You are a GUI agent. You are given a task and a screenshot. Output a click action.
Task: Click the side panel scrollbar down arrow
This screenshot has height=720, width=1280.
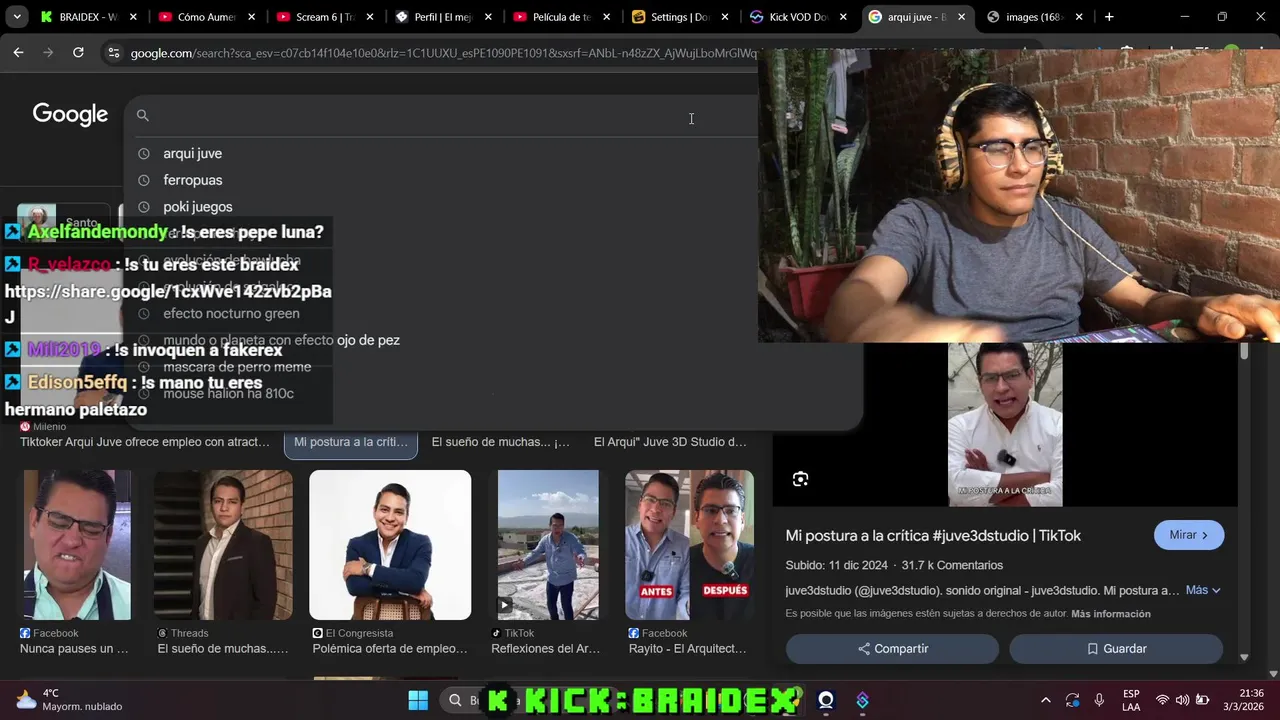(x=1244, y=657)
